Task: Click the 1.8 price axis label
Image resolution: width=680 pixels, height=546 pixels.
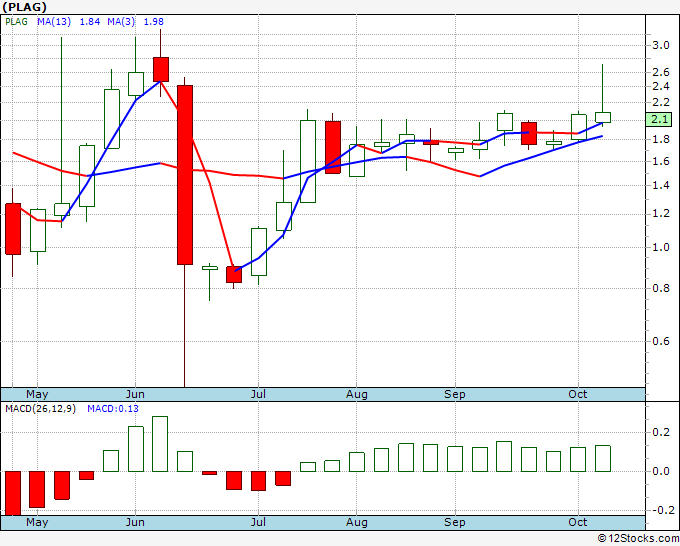Action: coord(661,140)
